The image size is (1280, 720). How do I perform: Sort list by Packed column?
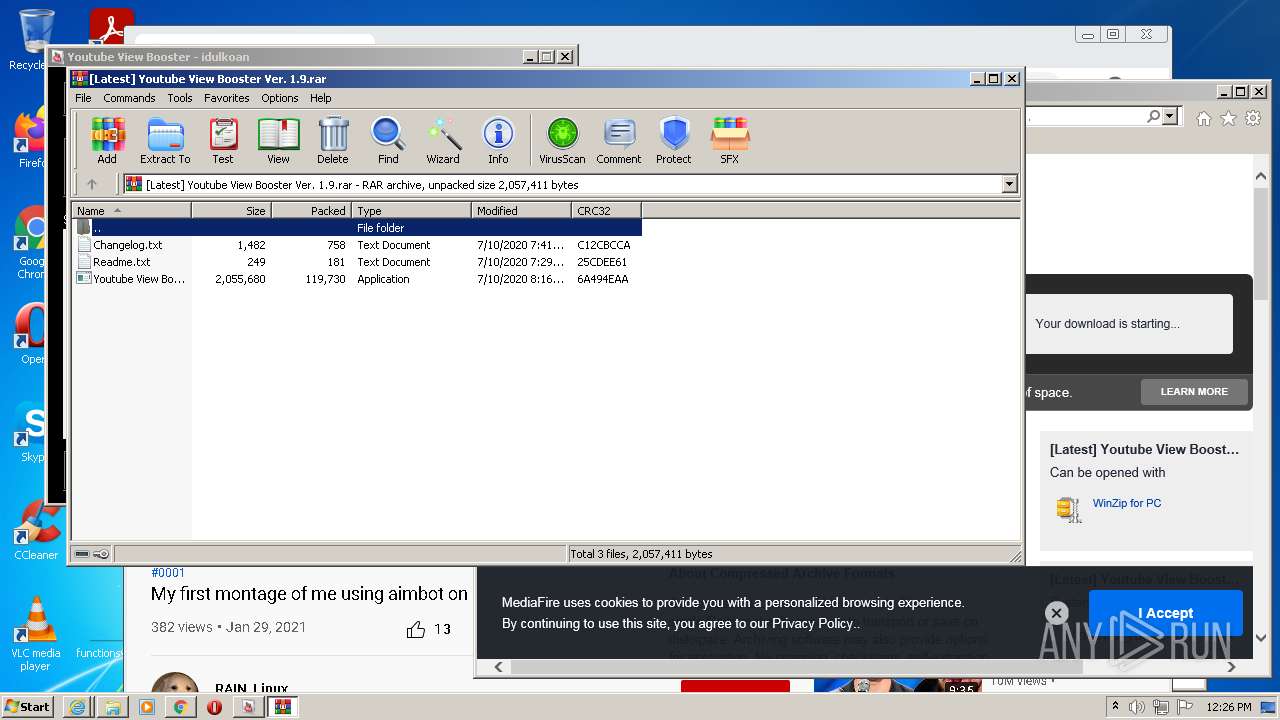(x=311, y=210)
